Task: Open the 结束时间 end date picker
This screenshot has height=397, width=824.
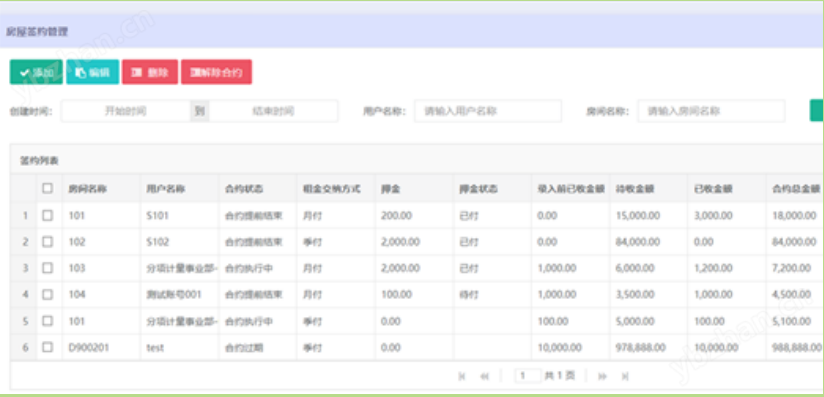Action: coord(273,111)
